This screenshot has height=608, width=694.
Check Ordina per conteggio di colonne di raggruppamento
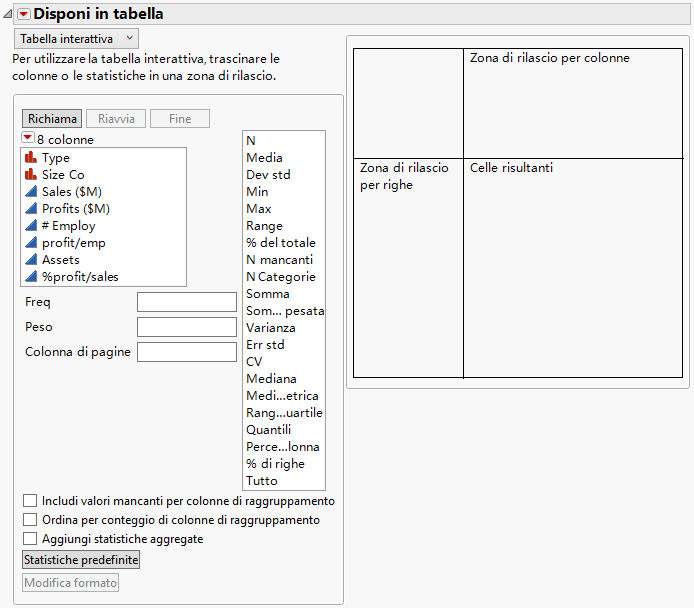[x=30, y=519]
